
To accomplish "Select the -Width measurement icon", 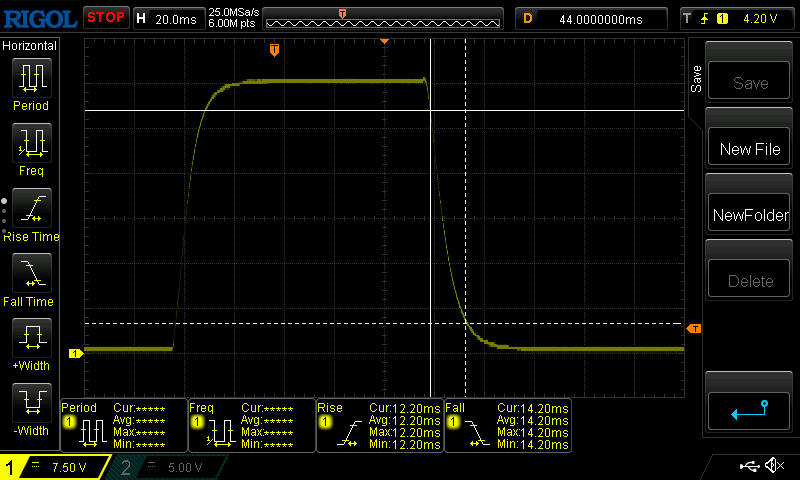I will pos(32,402).
